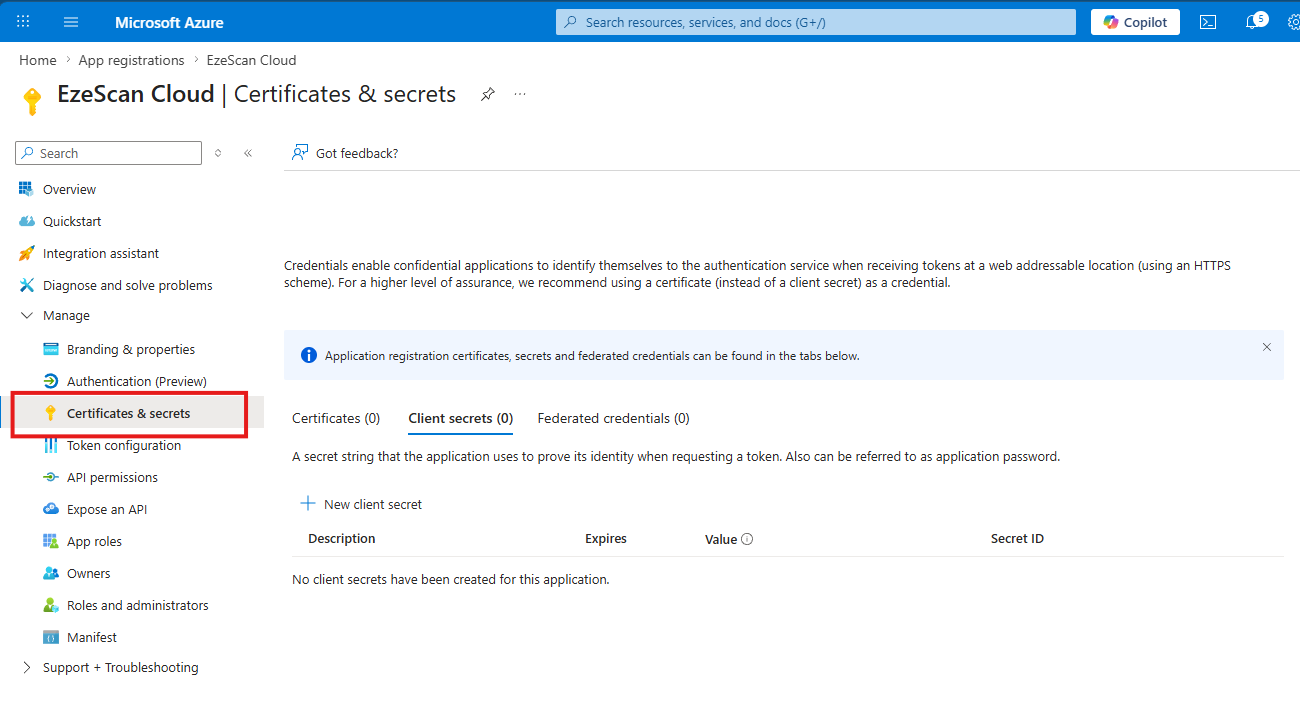This screenshot has height=724, width=1300.
Task: Open the Cloud Shell terminal icon
Action: [1208, 22]
